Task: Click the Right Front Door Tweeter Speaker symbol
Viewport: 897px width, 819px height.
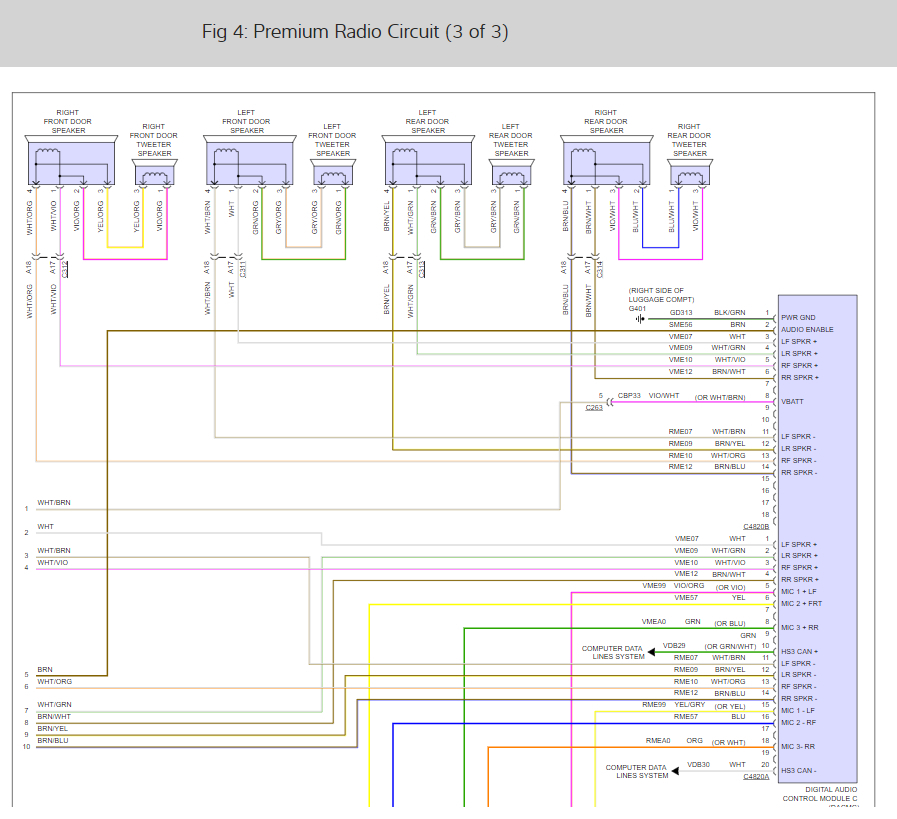Action: [155, 176]
